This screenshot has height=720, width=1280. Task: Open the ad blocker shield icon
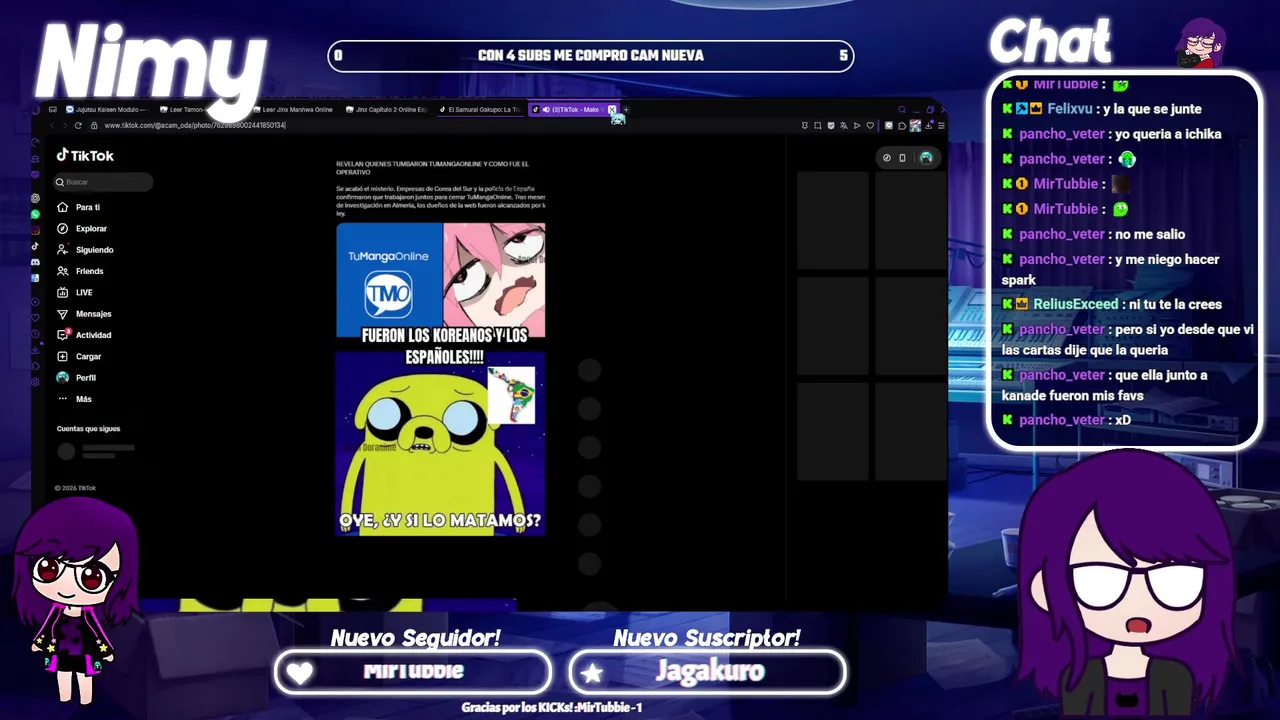point(831,126)
